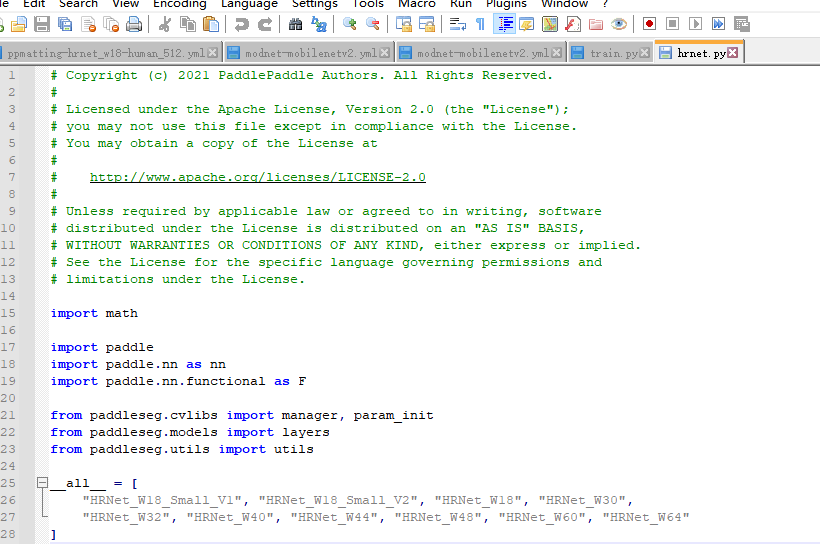Click the "import math" line
Viewport: 820px width, 544px height.
94,313
